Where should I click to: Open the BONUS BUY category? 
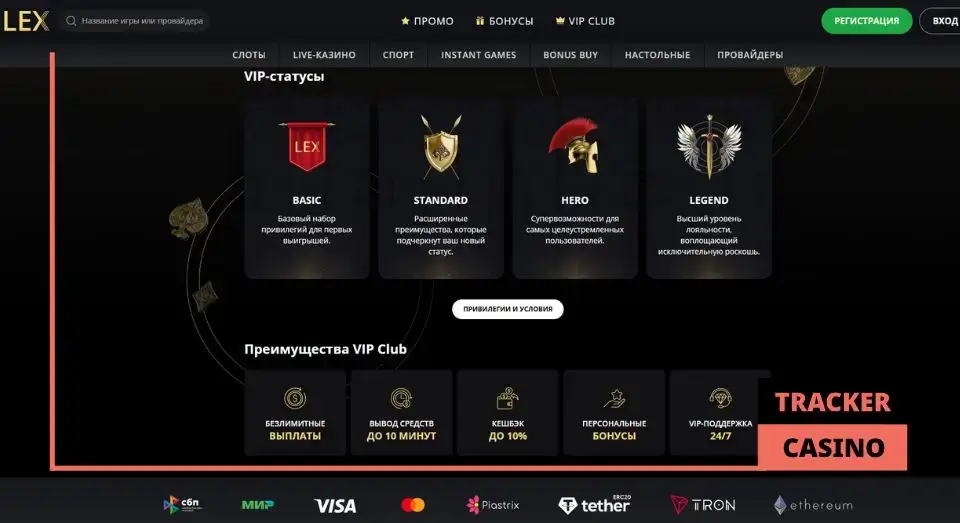point(571,55)
